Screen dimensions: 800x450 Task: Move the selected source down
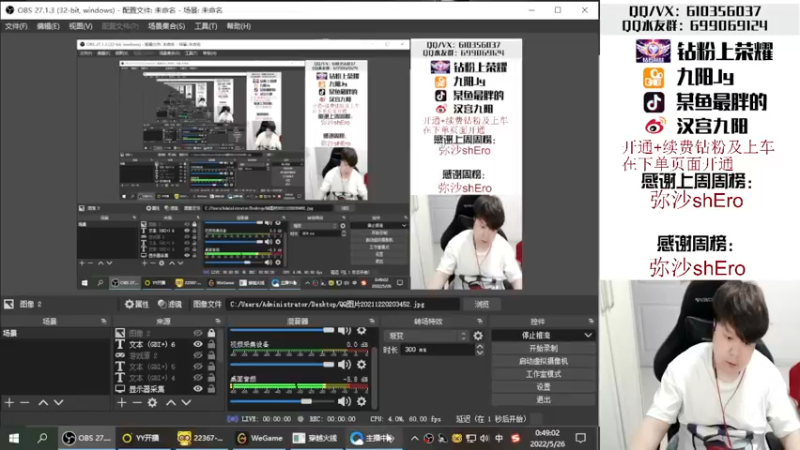(x=186, y=403)
